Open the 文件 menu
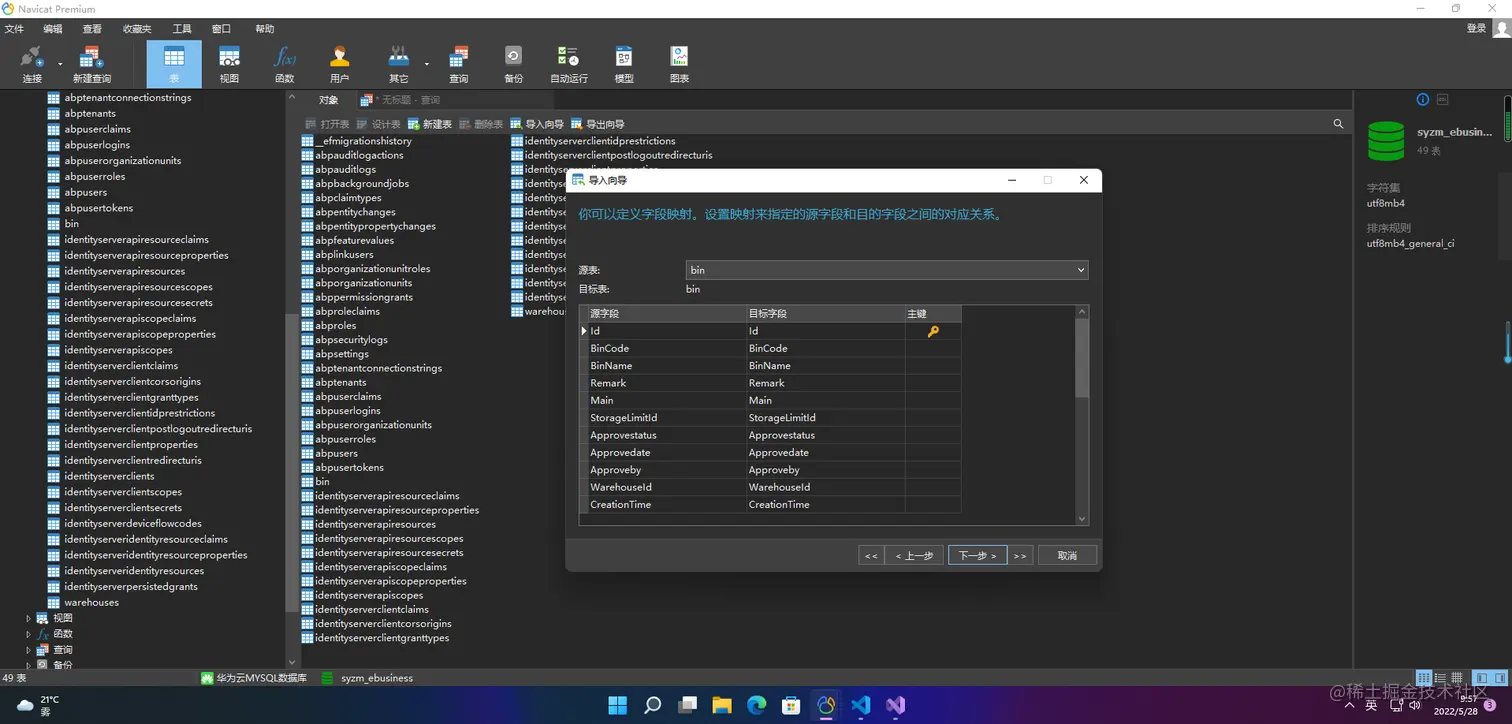Image resolution: width=1512 pixels, height=724 pixels. [14, 29]
